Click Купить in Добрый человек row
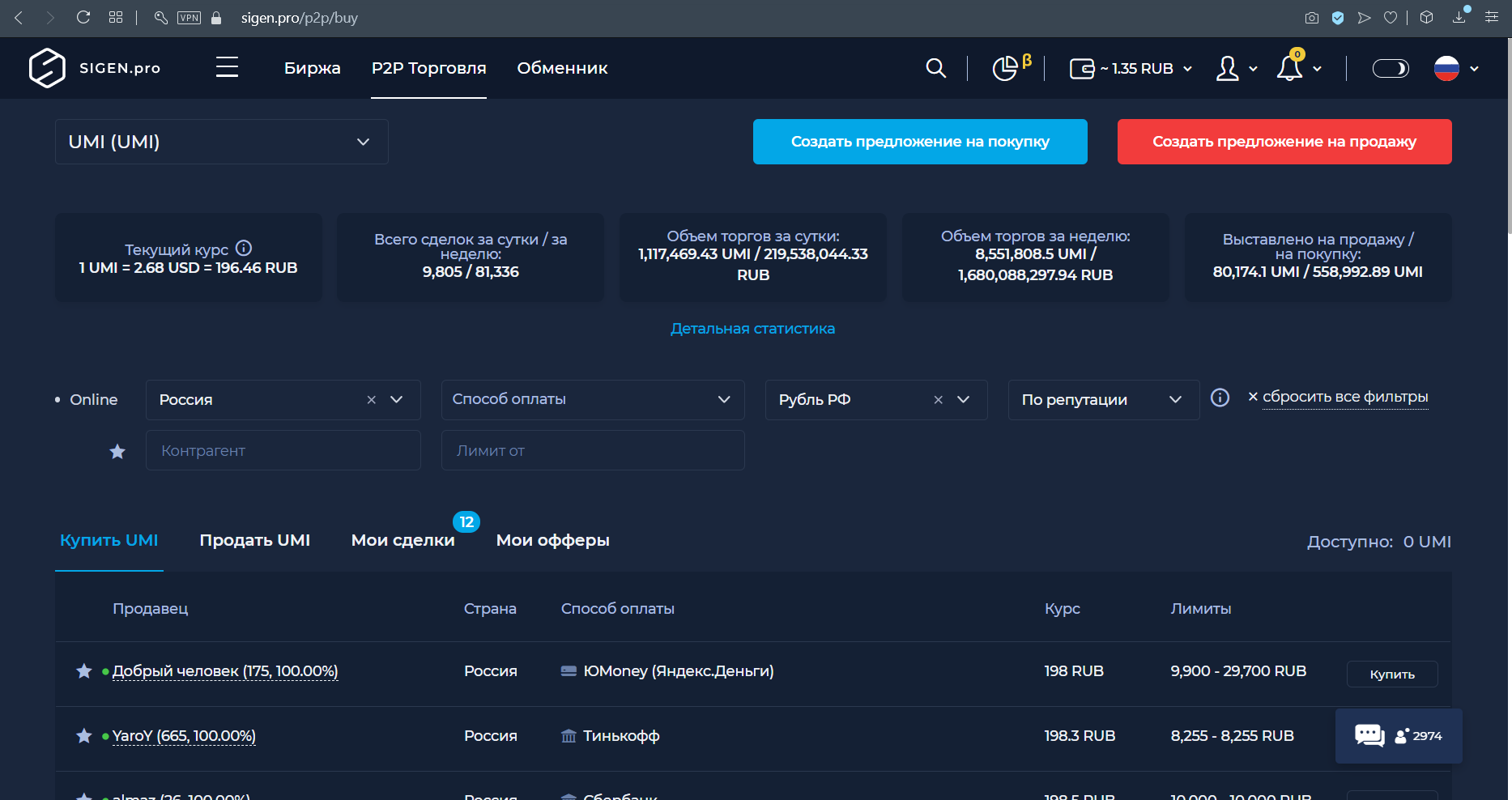The width and height of the screenshot is (1512, 800). click(x=1392, y=674)
